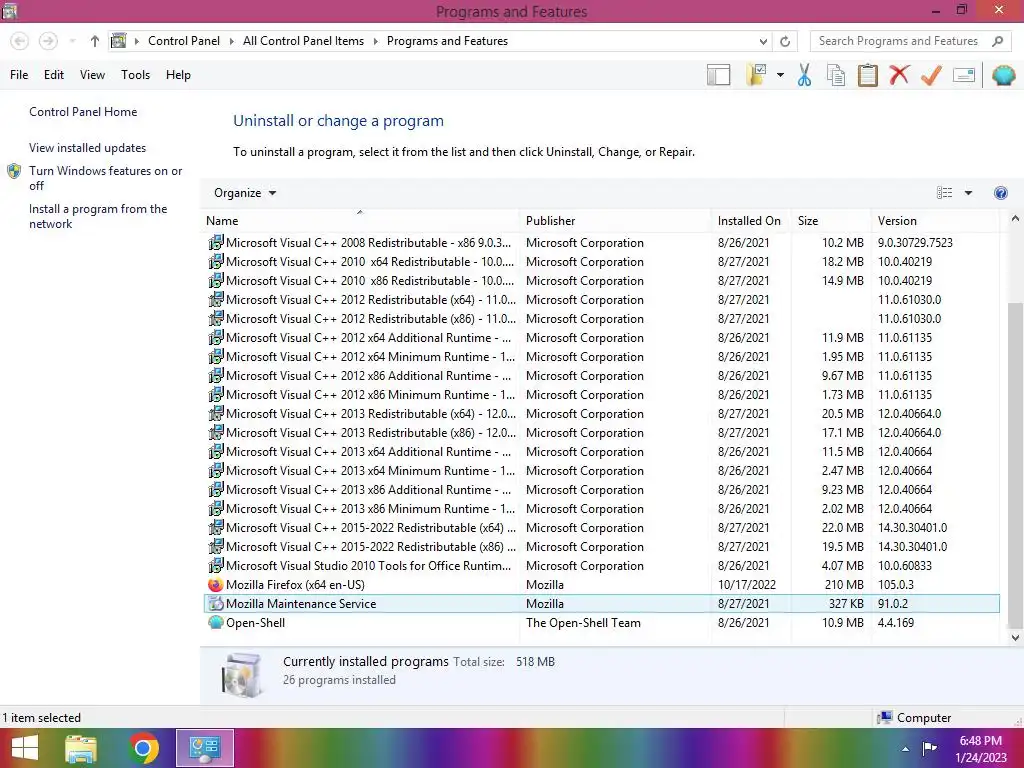Sort by the Name column header
This screenshot has height=768, width=1024.
[361, 221]
